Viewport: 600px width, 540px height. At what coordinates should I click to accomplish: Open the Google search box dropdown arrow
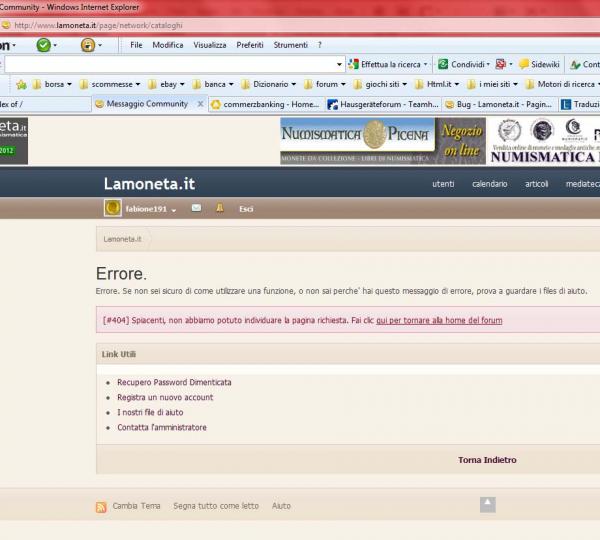pyautogui.click(x=340, y=64)
